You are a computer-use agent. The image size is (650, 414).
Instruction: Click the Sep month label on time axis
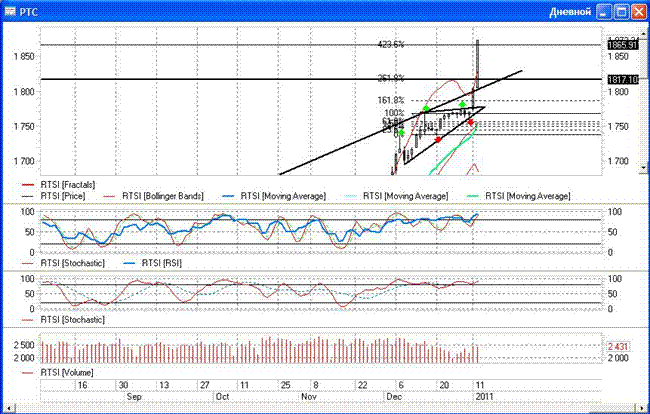(x=134, y=397)
